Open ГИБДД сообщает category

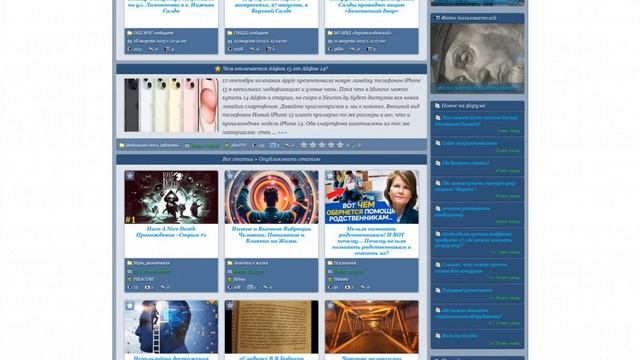[251, 33]
